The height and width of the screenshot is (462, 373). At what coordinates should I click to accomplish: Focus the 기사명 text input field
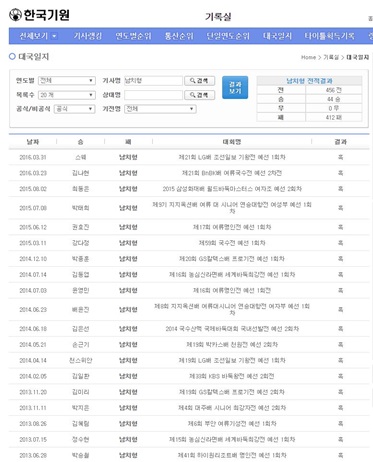pyautogui.click(x=153, y=81)
